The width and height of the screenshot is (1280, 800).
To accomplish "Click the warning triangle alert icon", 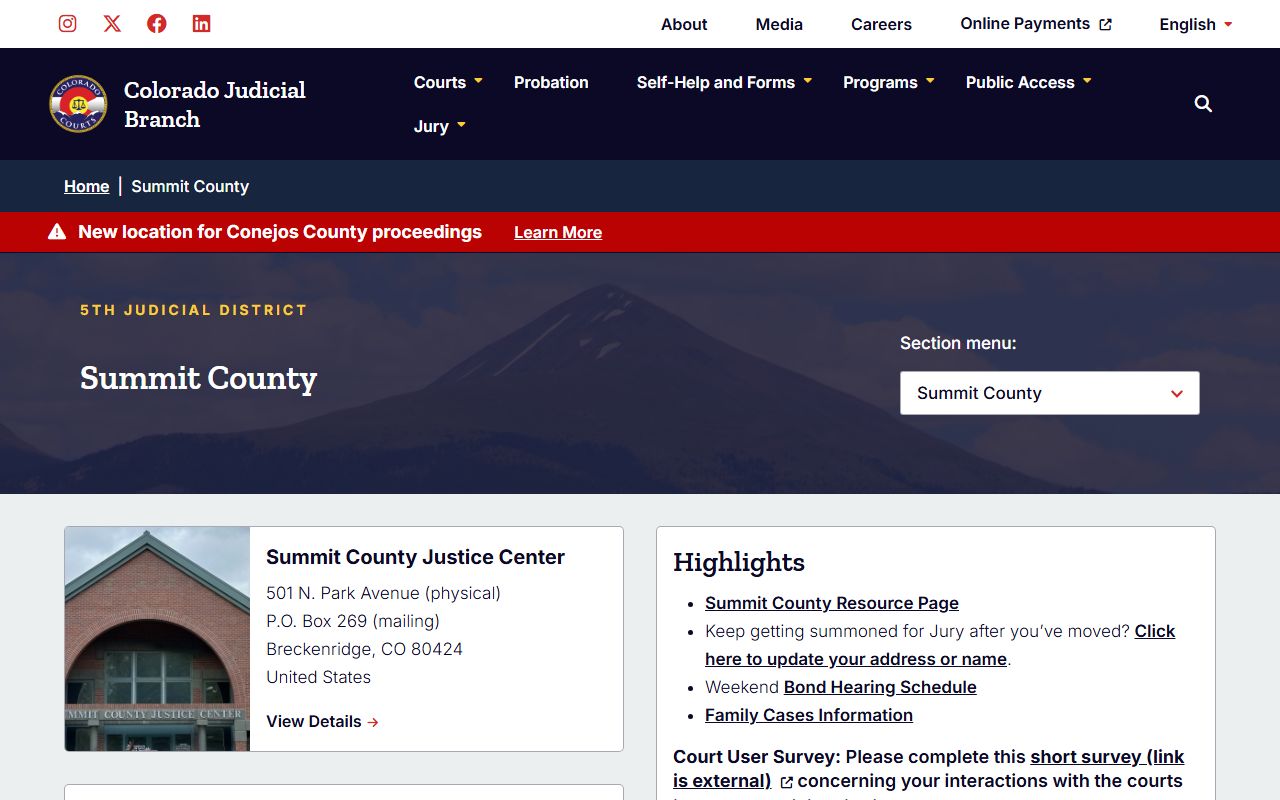I will (x=57, y=232).
